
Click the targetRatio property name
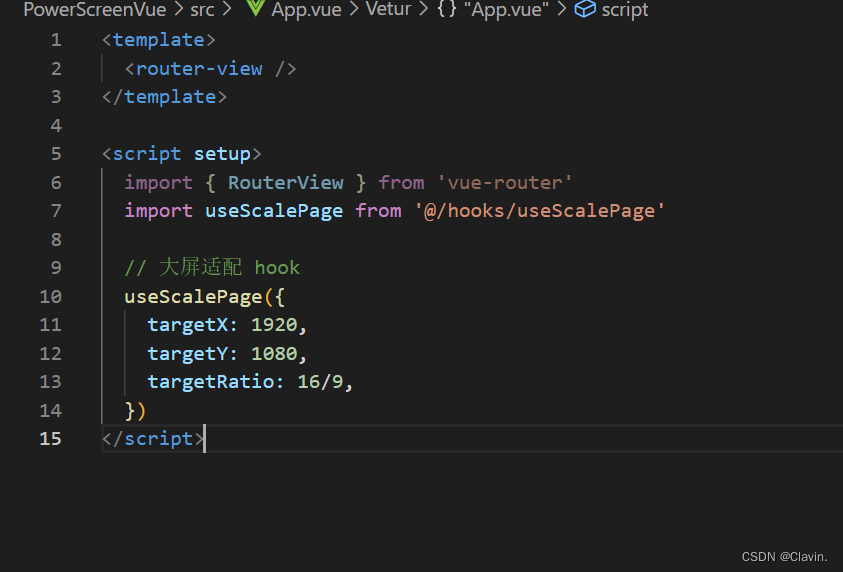[x=210, y=382]
